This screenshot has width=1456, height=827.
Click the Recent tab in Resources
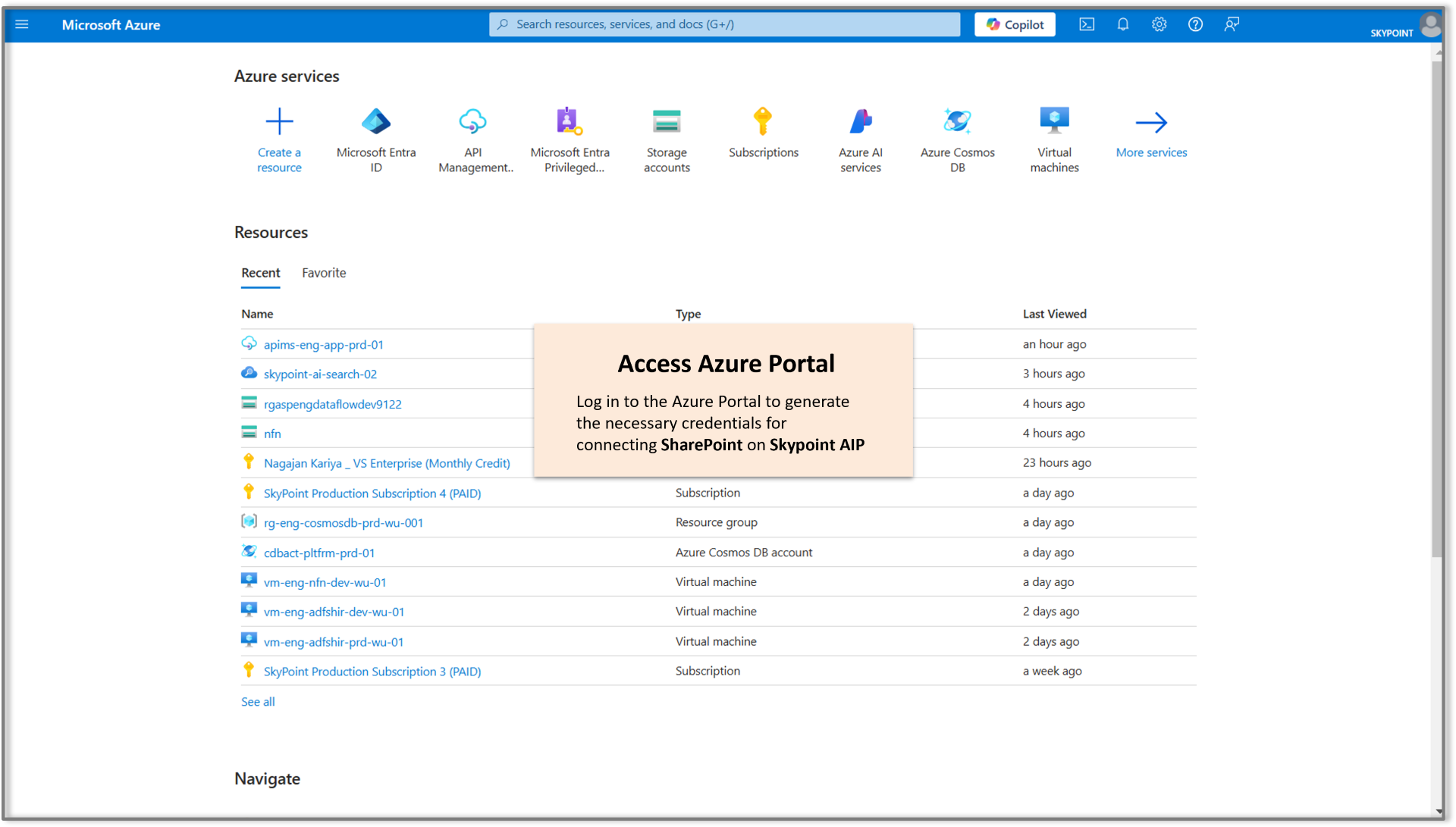pyautogui.click(x=262, y=271)
